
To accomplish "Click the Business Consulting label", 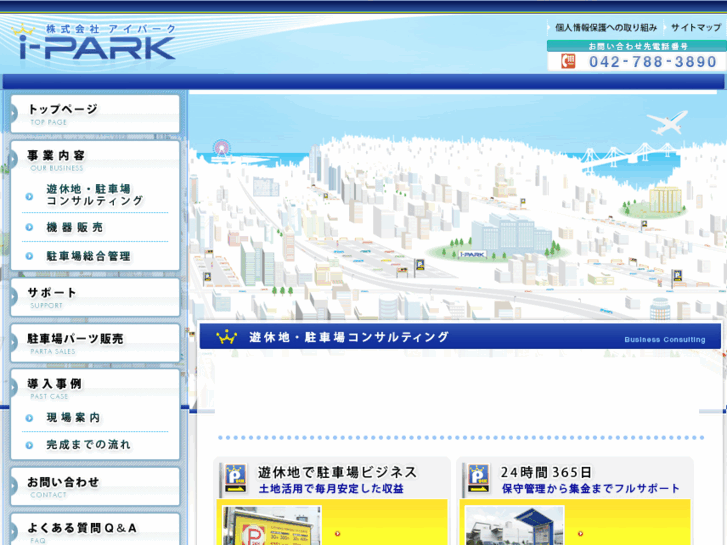I will (665, 340).
